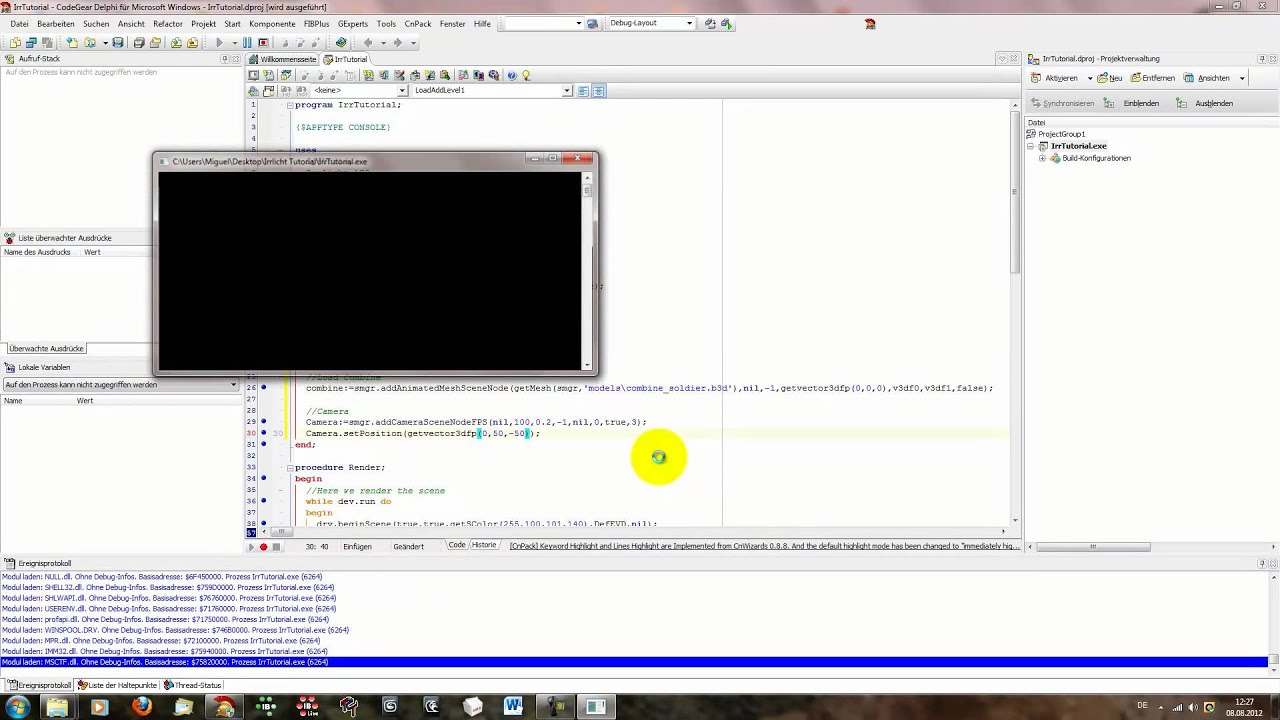The height and width of the screenshot is (720, 1280).
Task: Click the first icon of the main toolbar
Action: point(15,43)
